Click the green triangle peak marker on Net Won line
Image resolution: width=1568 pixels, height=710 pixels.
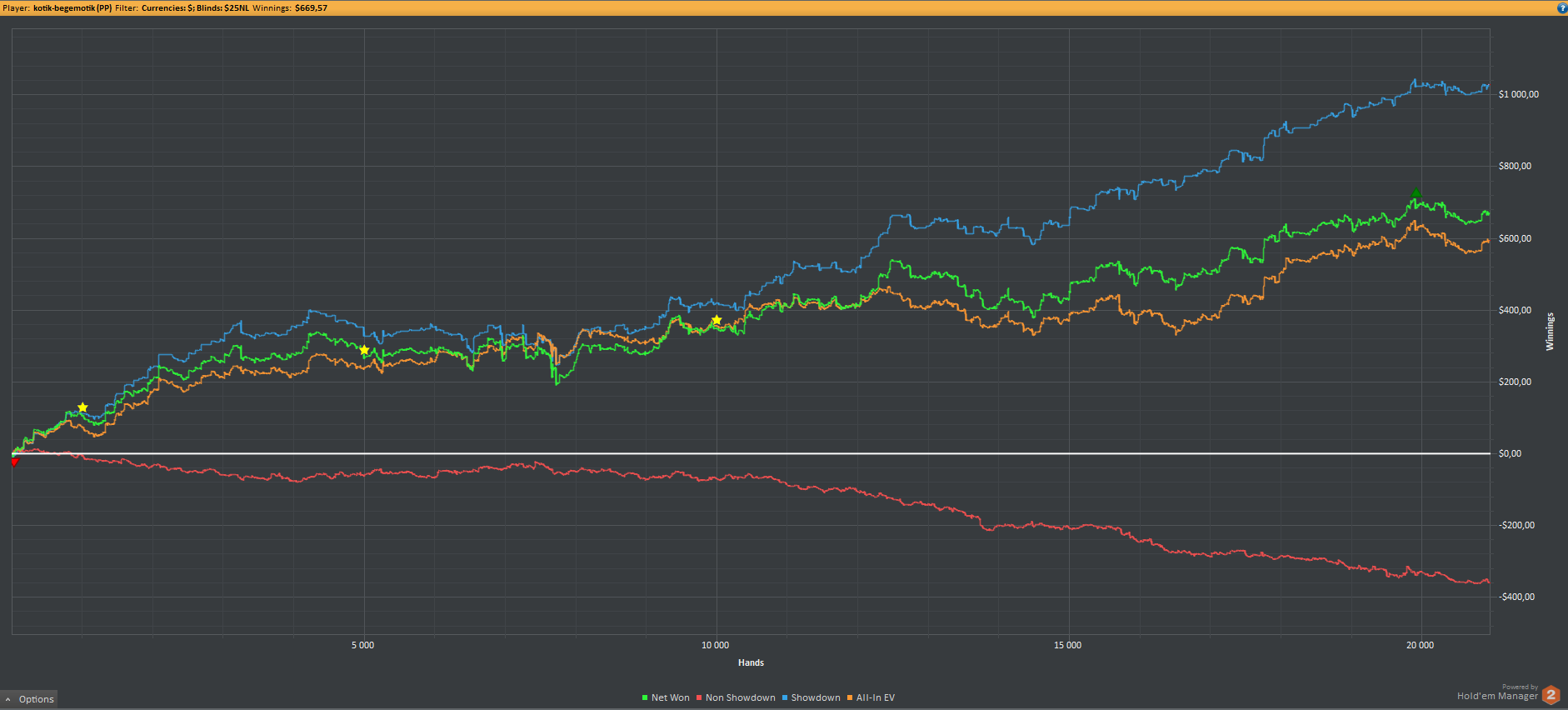(x=1416, y=193)
